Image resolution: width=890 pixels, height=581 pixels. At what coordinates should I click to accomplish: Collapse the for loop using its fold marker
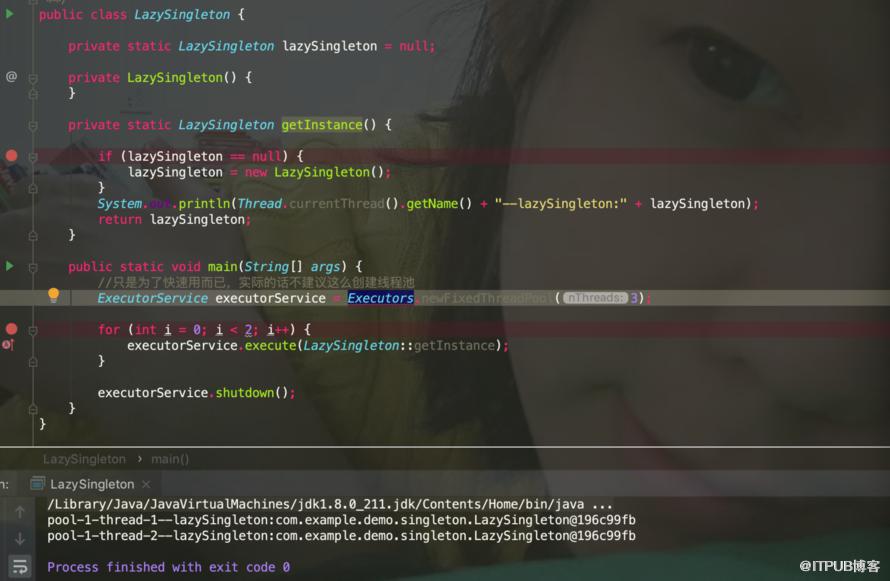33,330
